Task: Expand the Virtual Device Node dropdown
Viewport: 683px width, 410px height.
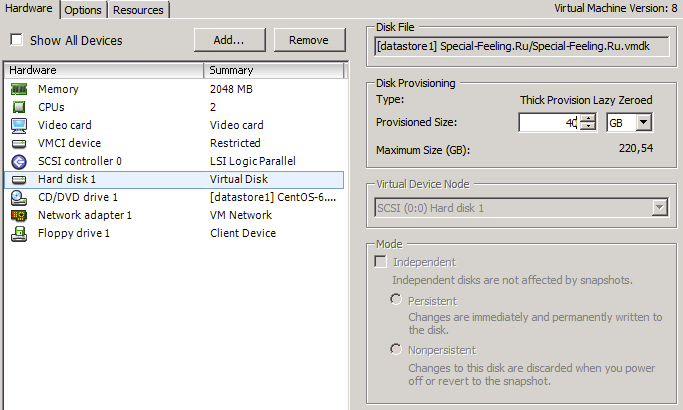Action: click(658, 207)
